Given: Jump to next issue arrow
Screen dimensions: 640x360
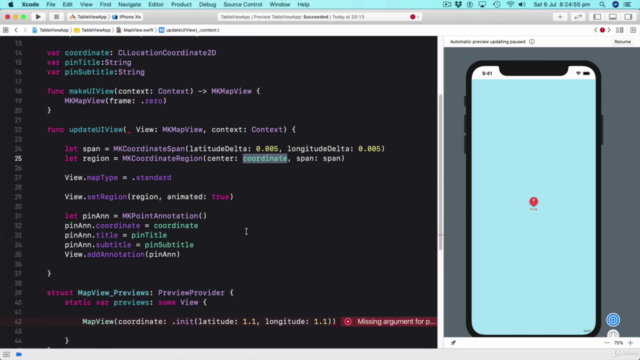Looking at the screenshot, I should click(x=609, y=30).
